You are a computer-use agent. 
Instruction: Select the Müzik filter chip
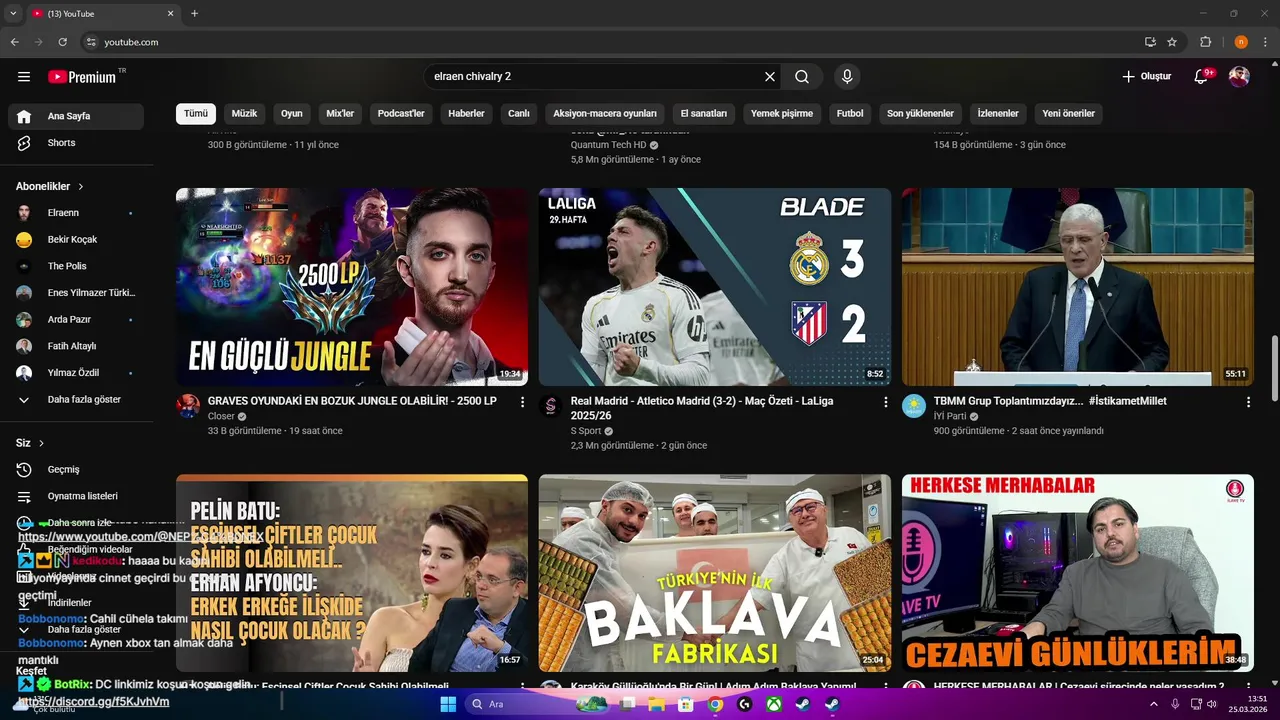[245, 113]
